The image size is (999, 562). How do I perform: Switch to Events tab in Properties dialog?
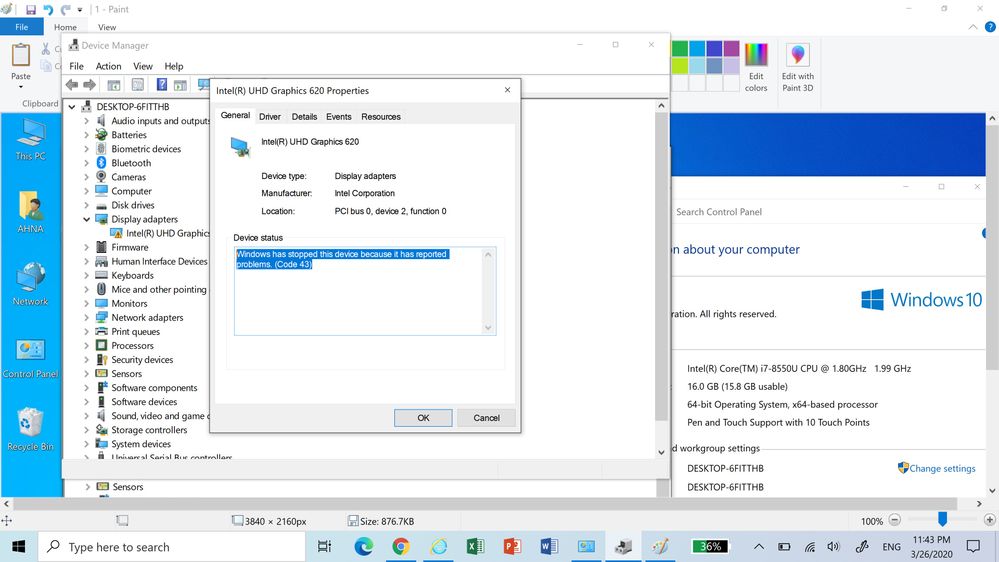click(x=338, y=117)
